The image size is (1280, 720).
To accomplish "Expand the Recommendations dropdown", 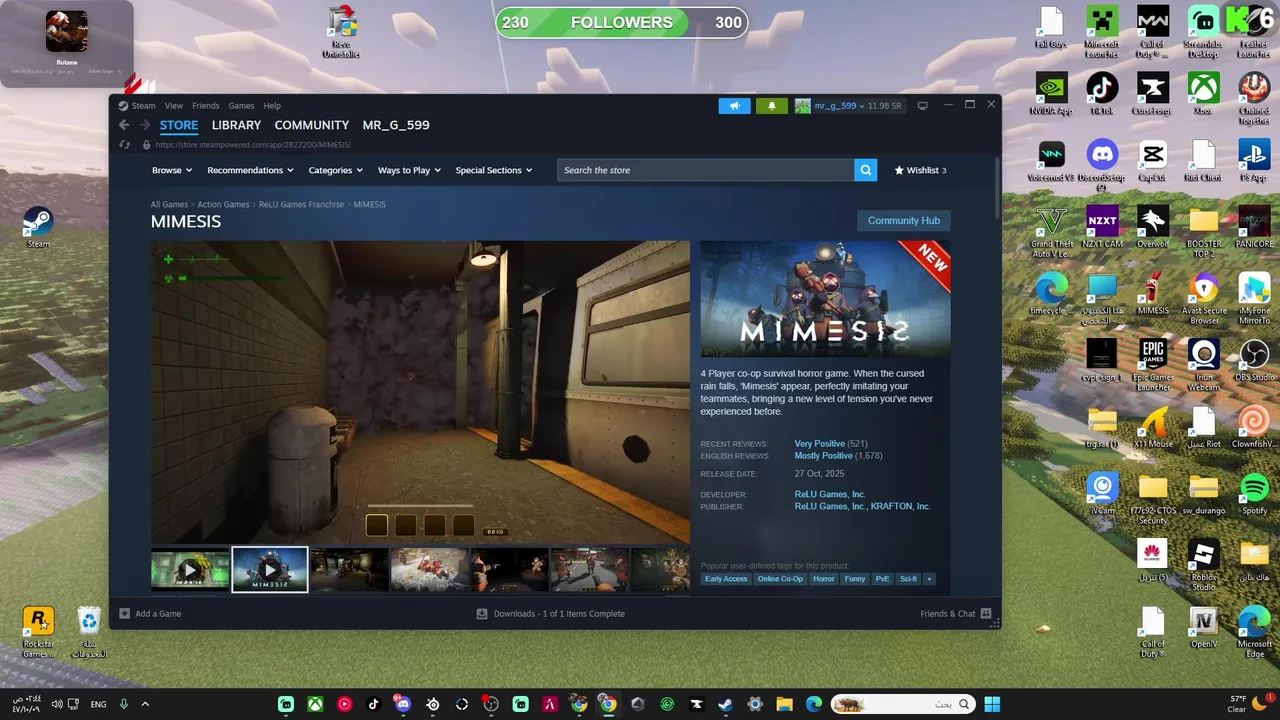I will tap(250, 170).
